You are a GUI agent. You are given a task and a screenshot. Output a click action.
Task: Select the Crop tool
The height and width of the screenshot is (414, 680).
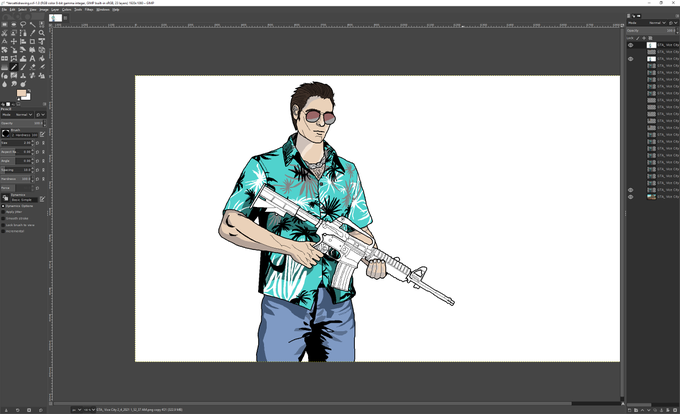[33, 42]
